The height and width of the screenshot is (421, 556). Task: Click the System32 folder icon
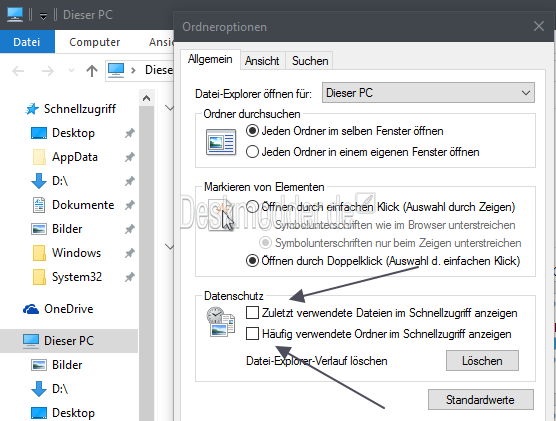(39, 277)
